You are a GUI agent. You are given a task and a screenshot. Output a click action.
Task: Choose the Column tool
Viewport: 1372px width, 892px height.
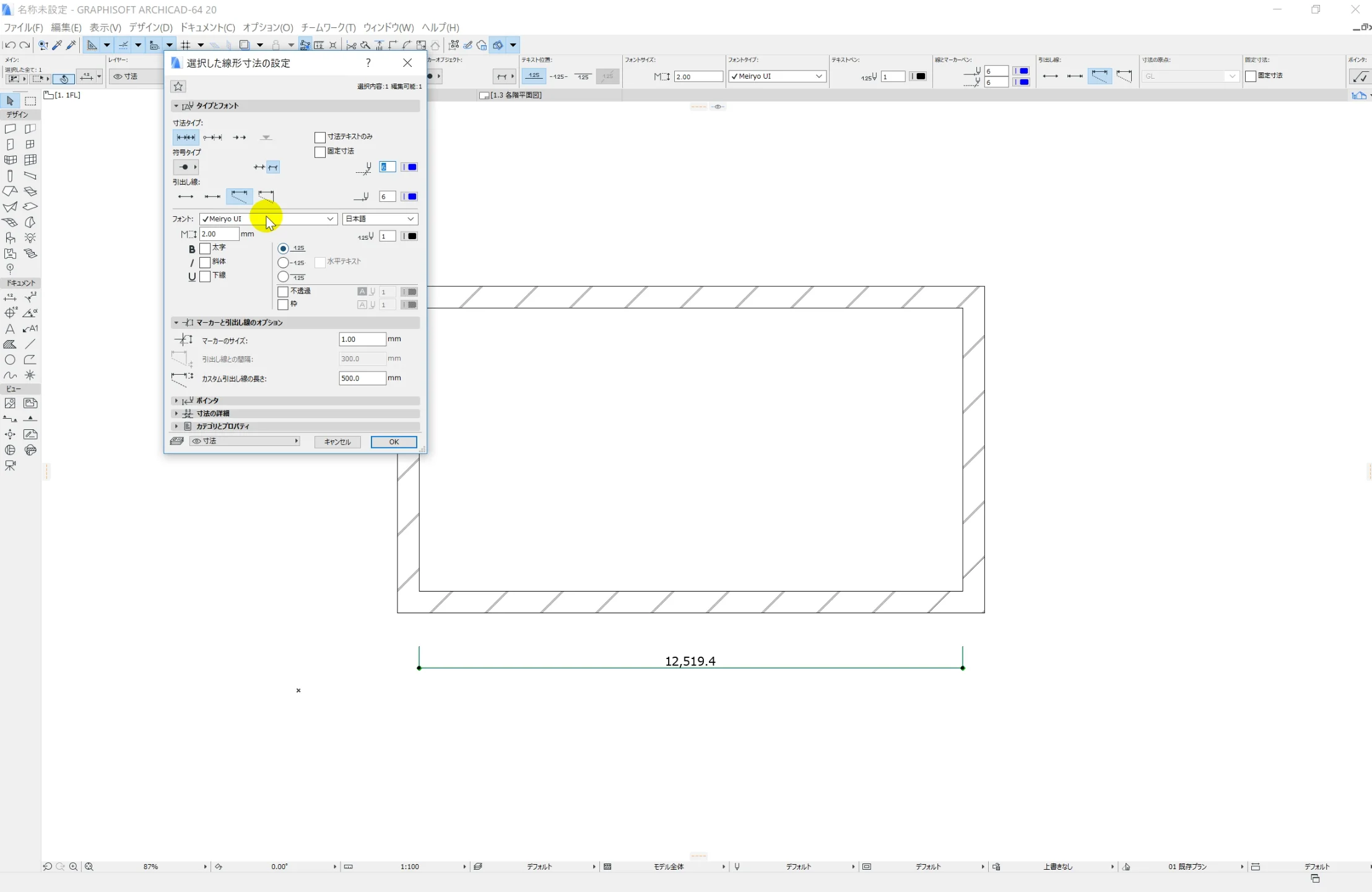[10, 176]
